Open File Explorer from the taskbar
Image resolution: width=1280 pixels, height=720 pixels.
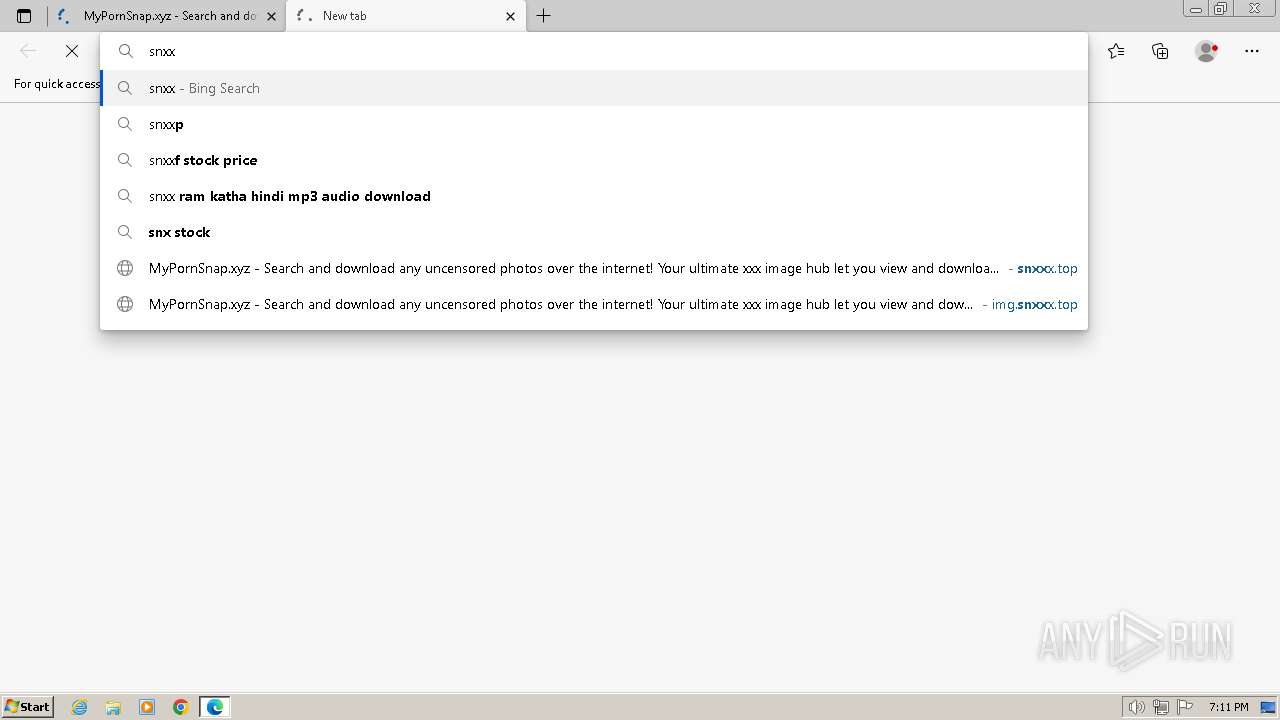[x=113, y=707]
